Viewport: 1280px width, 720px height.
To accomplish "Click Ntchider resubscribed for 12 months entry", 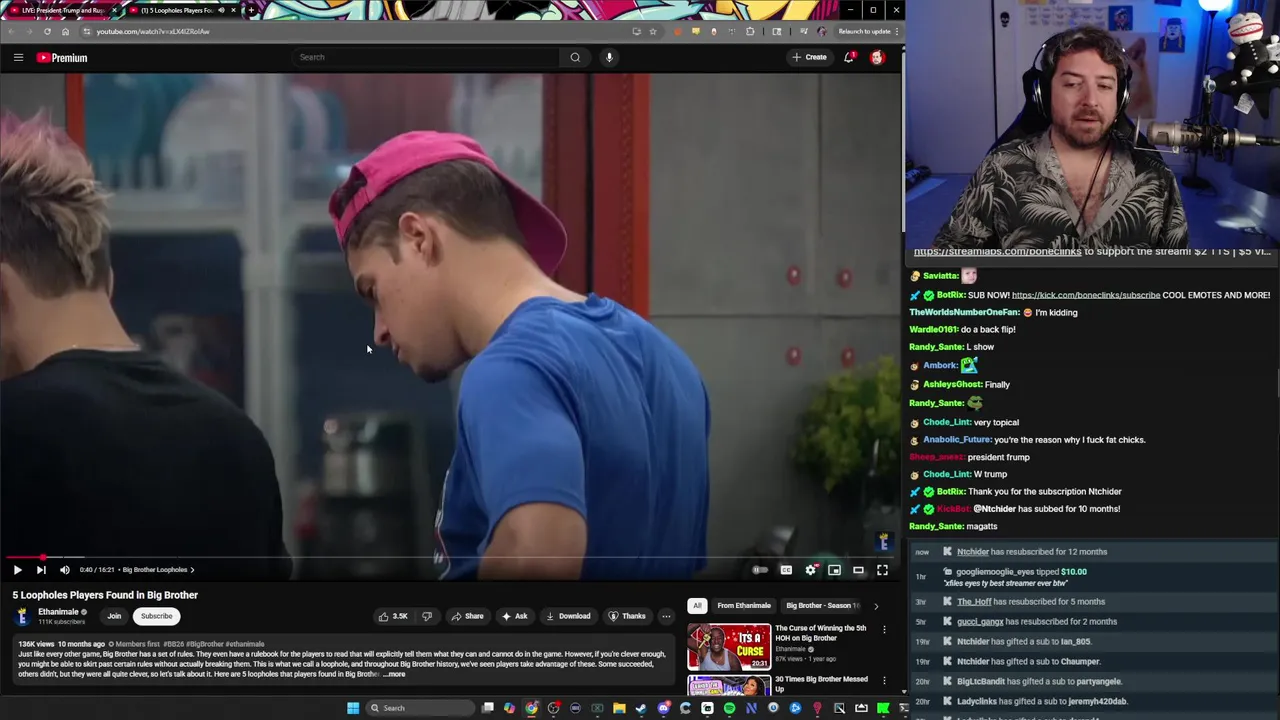I will [1032, 552].
